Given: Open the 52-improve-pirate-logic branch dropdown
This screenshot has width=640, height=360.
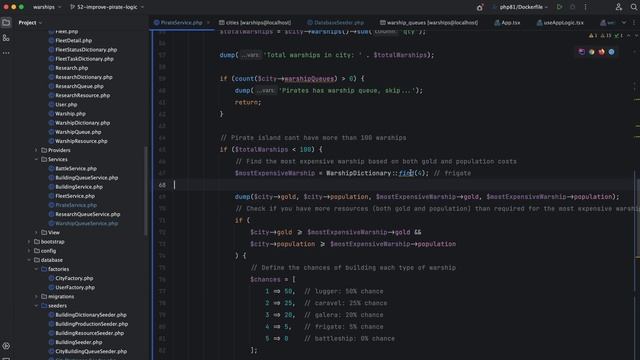Looking at the screenshot, I should tap(107, 7).
